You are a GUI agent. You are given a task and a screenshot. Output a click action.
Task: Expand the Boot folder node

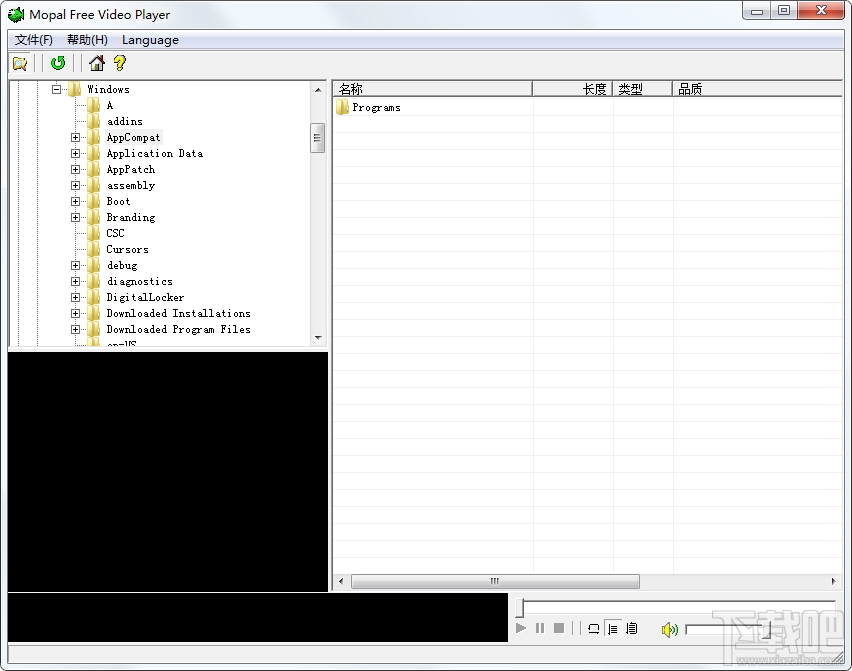tap(76, 202)
